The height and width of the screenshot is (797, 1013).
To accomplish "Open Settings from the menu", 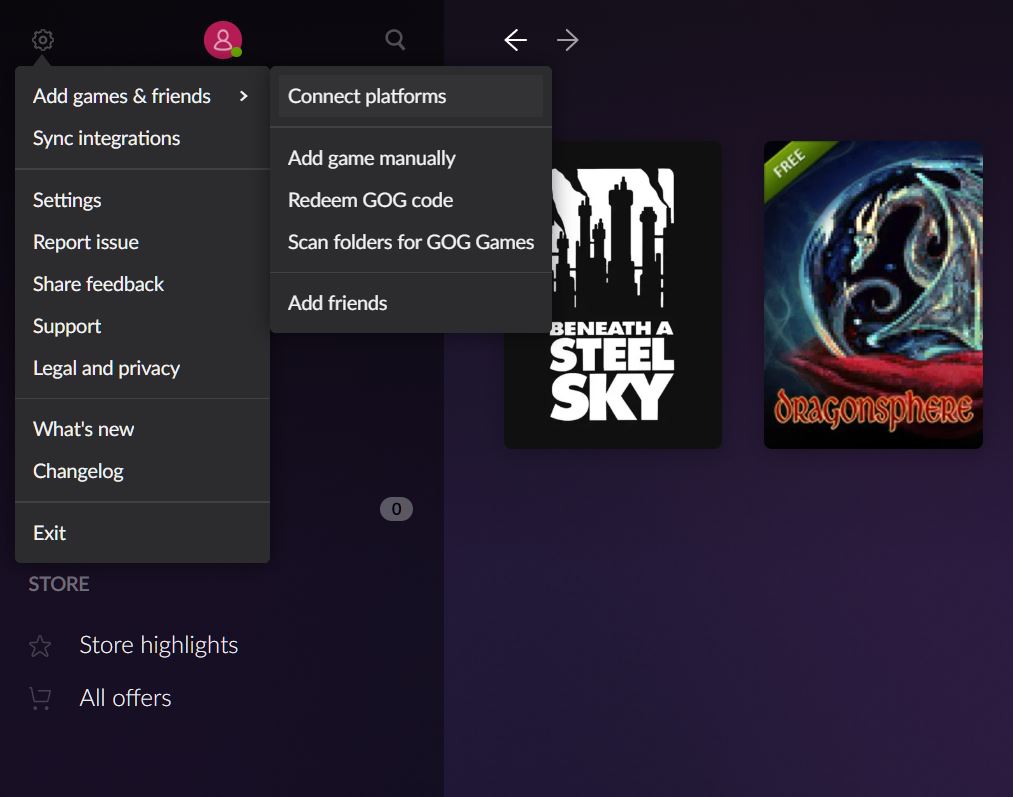I will [142, 200].
